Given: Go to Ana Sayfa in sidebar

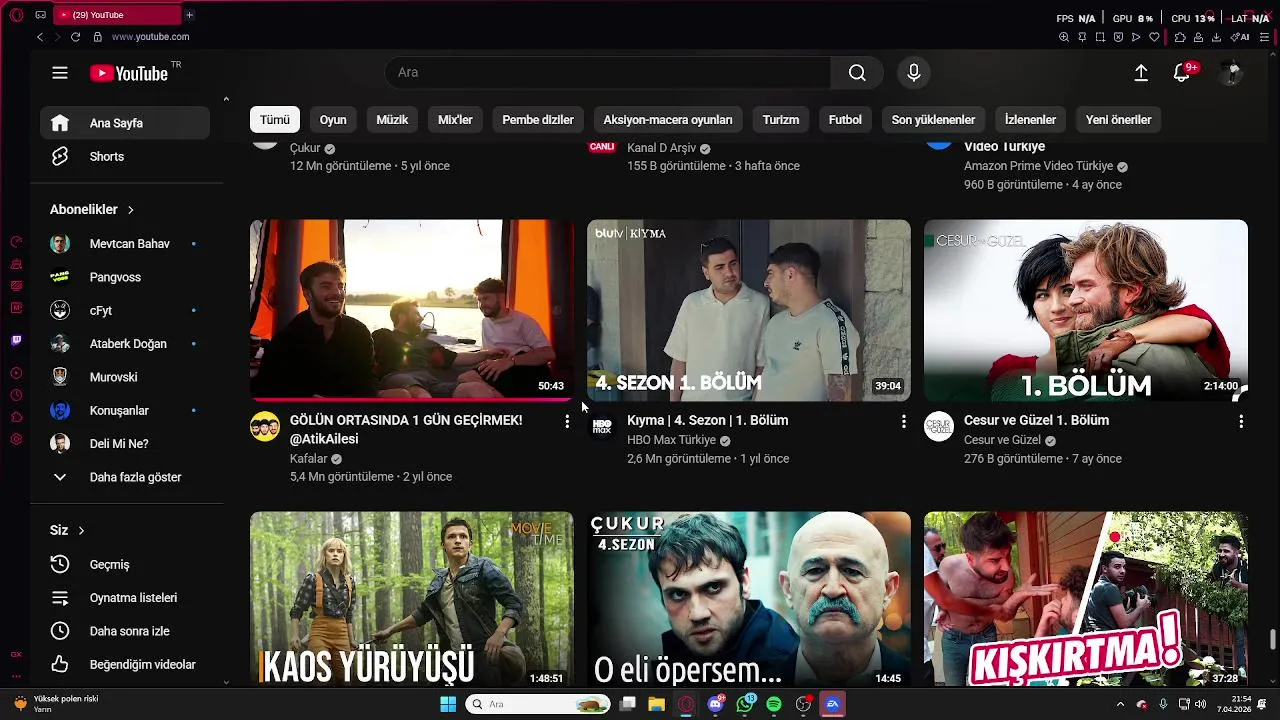Looking at the screenshot, I should 125,123.
